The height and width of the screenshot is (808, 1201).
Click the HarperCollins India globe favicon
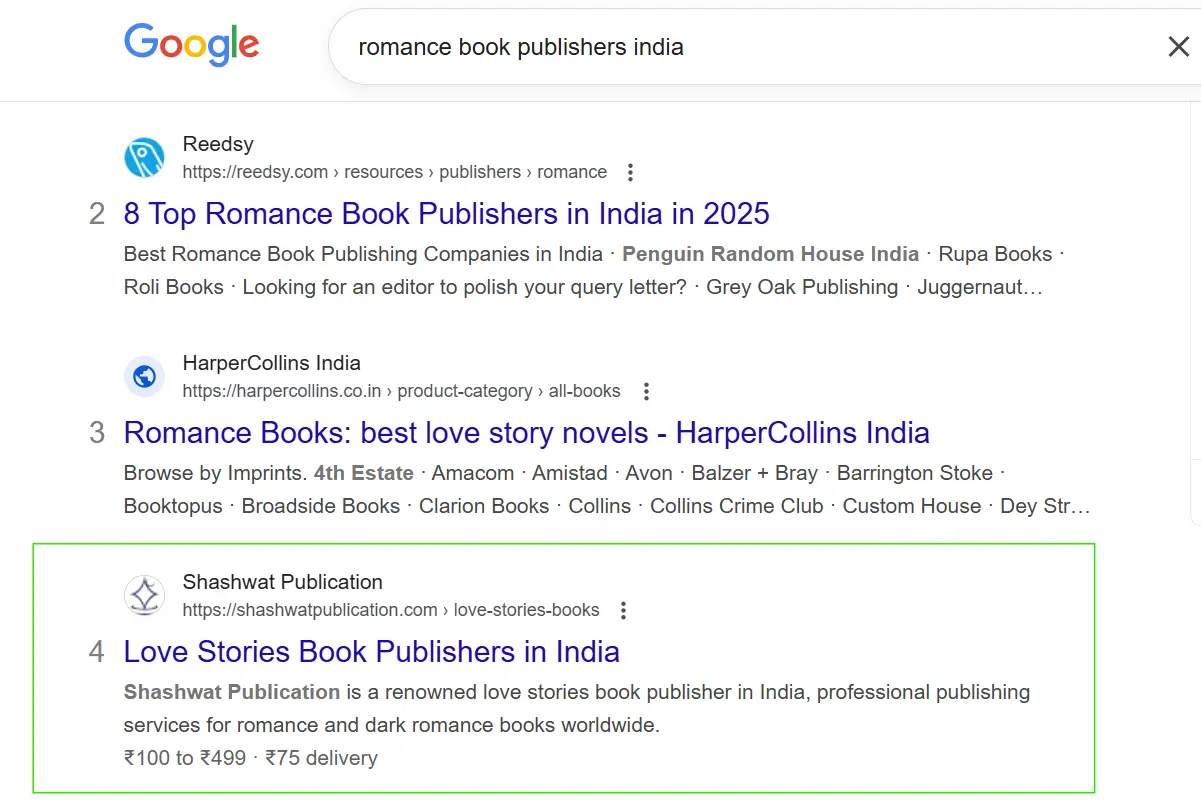tap(144, 377)
